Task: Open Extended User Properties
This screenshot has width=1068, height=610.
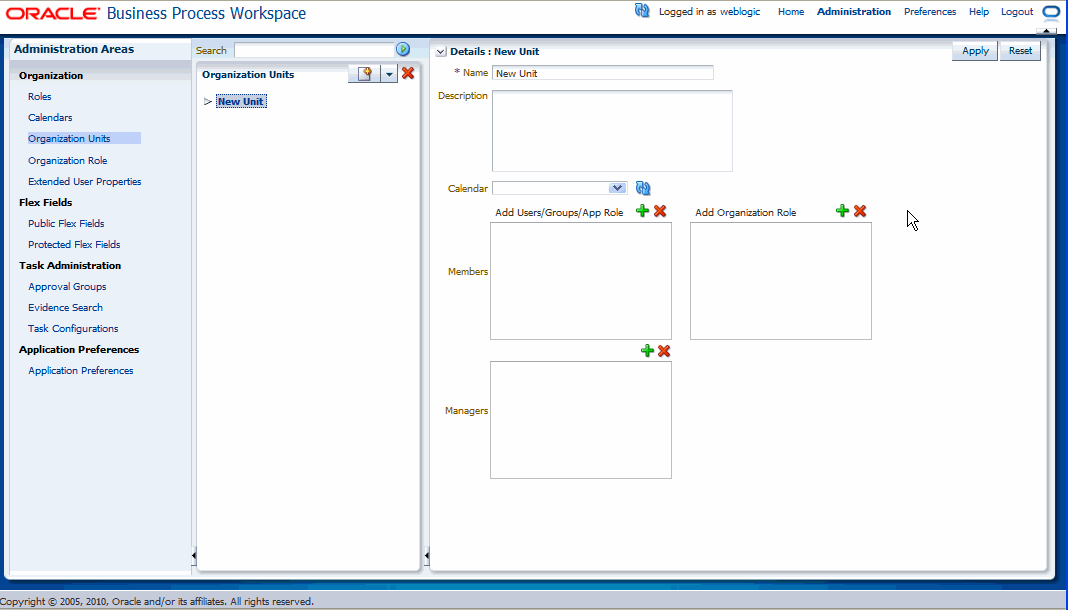Action: pos(84,182)
